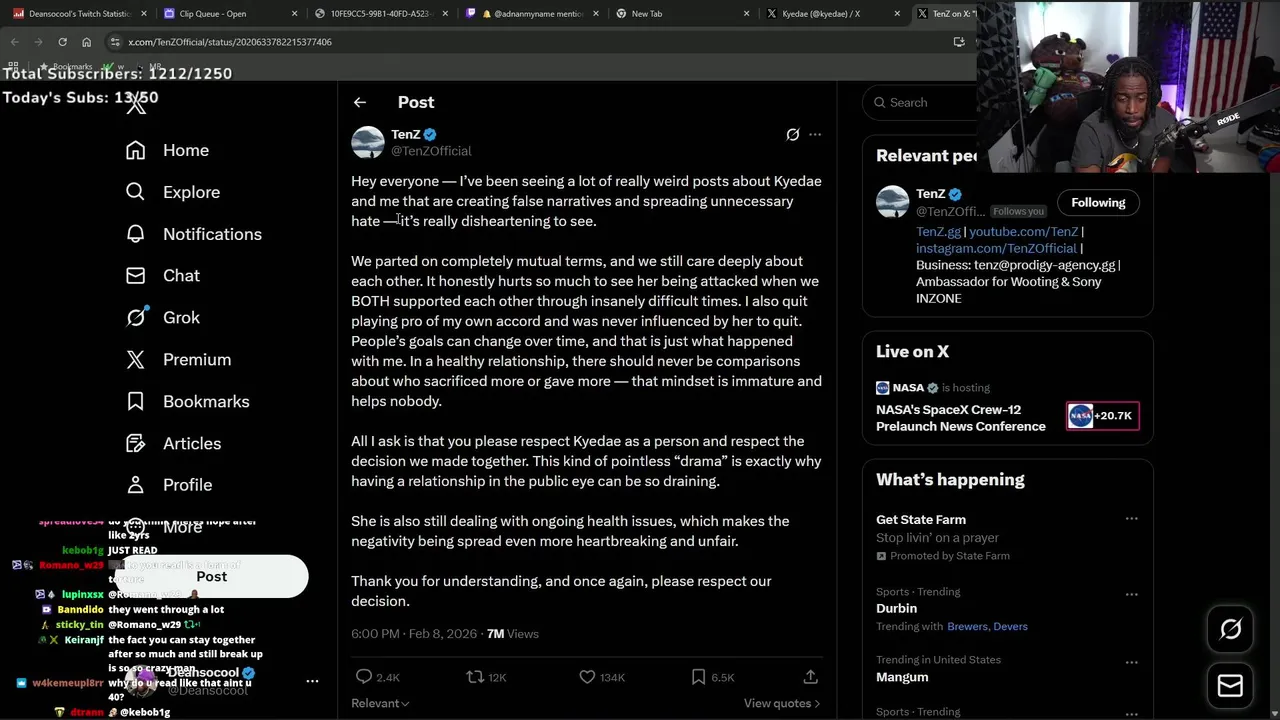Image resolution: width=1280 pixels, height=720 pixels.
Task: Click the Durbin trending topic
Action: (896, 608)
